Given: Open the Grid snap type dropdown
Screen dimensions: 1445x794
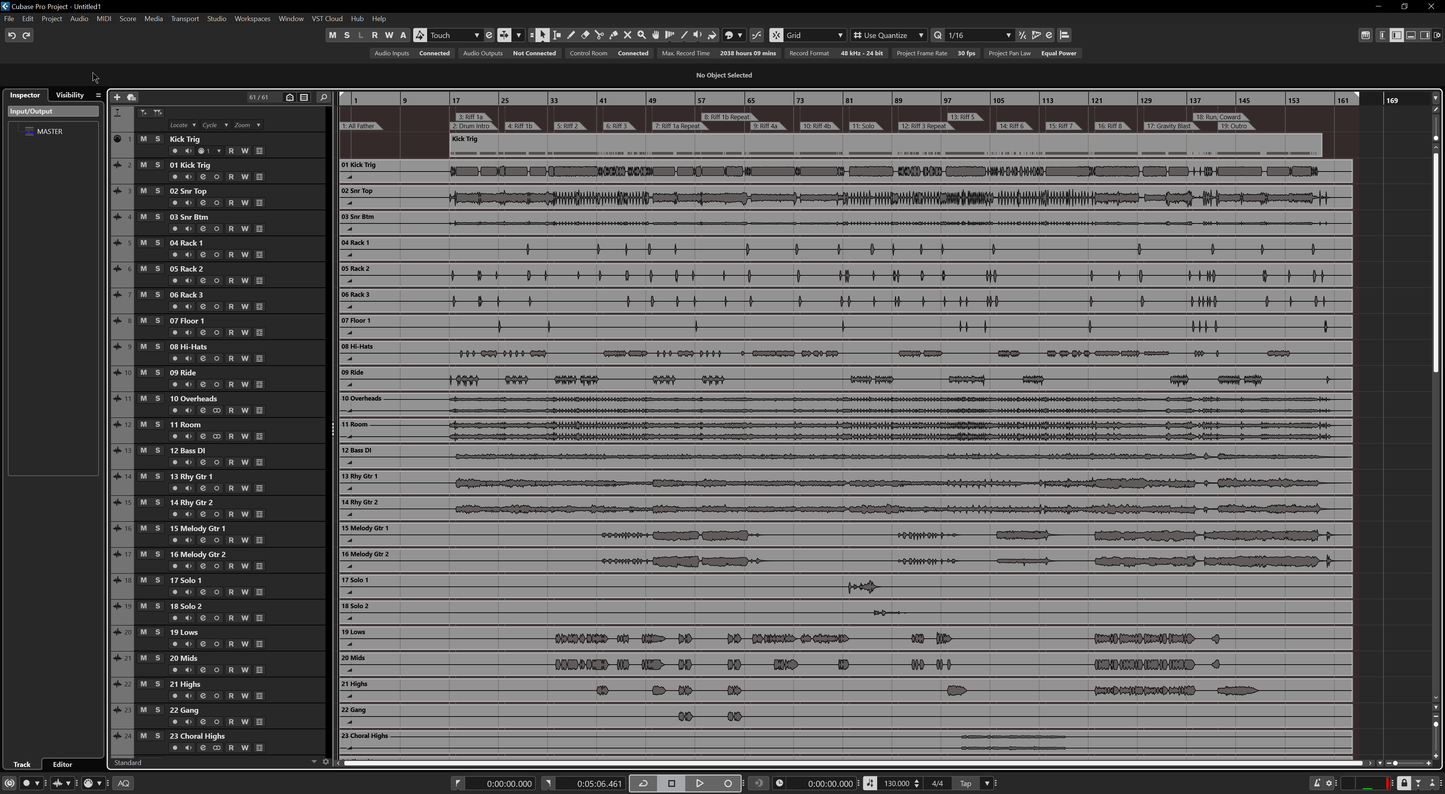Looking at the screenshot, I should (815, 35).
